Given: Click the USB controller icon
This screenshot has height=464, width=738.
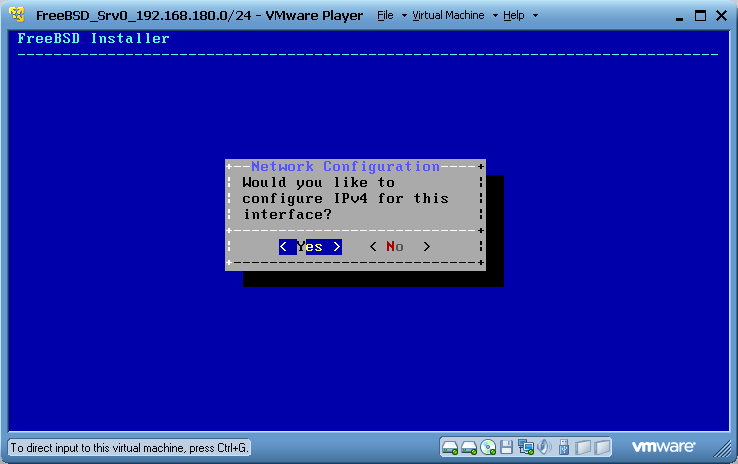Looking at the screenshot, I should point(563,447).
